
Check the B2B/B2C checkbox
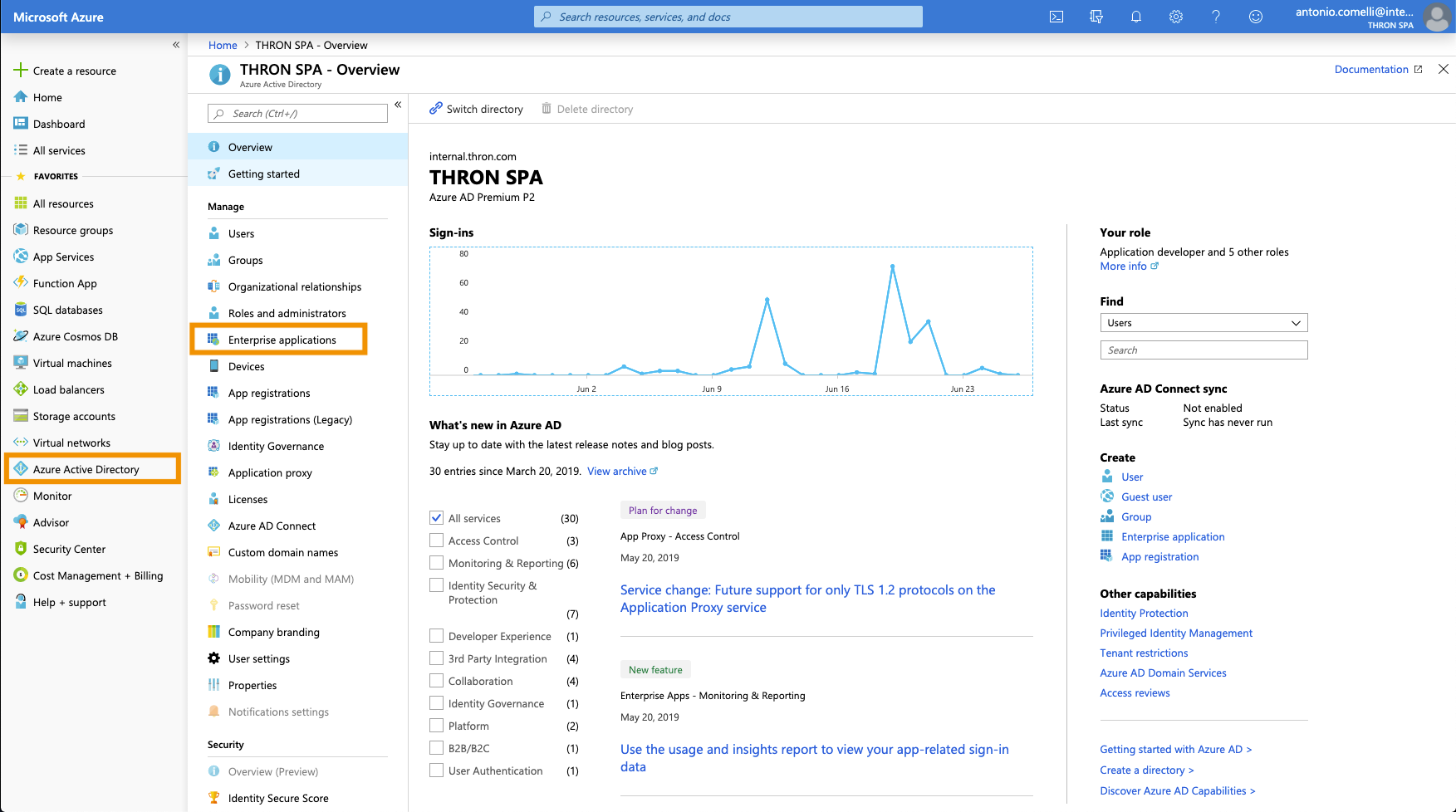(x=436, y=747)
